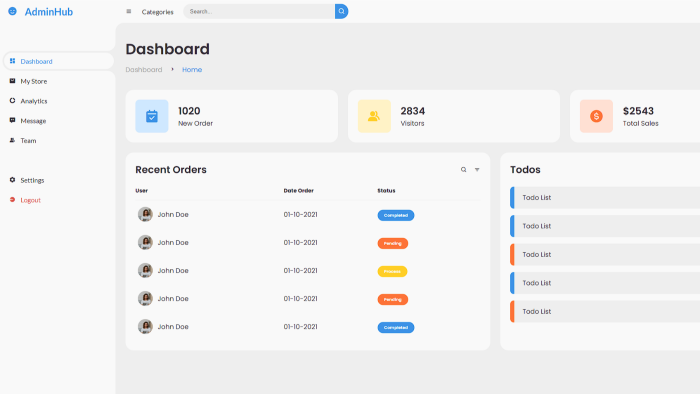Click first row John Doe avatar
The width and height of the screenshot is (700, 394).
tap(145, 214)
